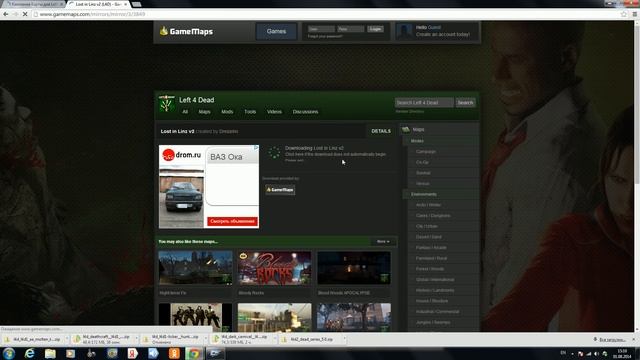The image size is (640, 360).
Task: Select the Forest / Woods environment
Action: click(x=430, y=269)
